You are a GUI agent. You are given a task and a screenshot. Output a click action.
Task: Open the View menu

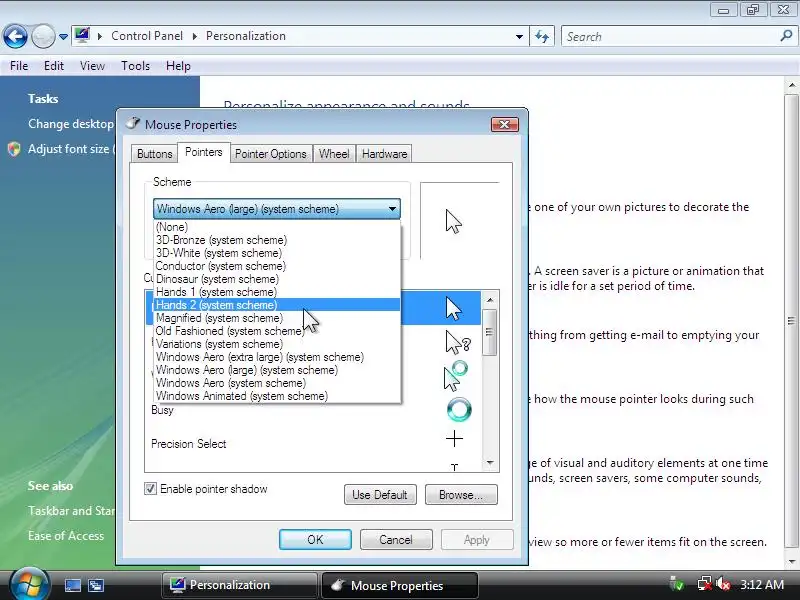92,66
